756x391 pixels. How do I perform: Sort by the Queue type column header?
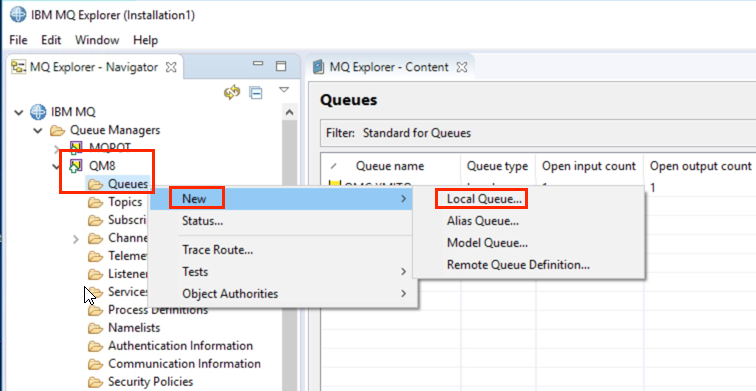point(497,166)
